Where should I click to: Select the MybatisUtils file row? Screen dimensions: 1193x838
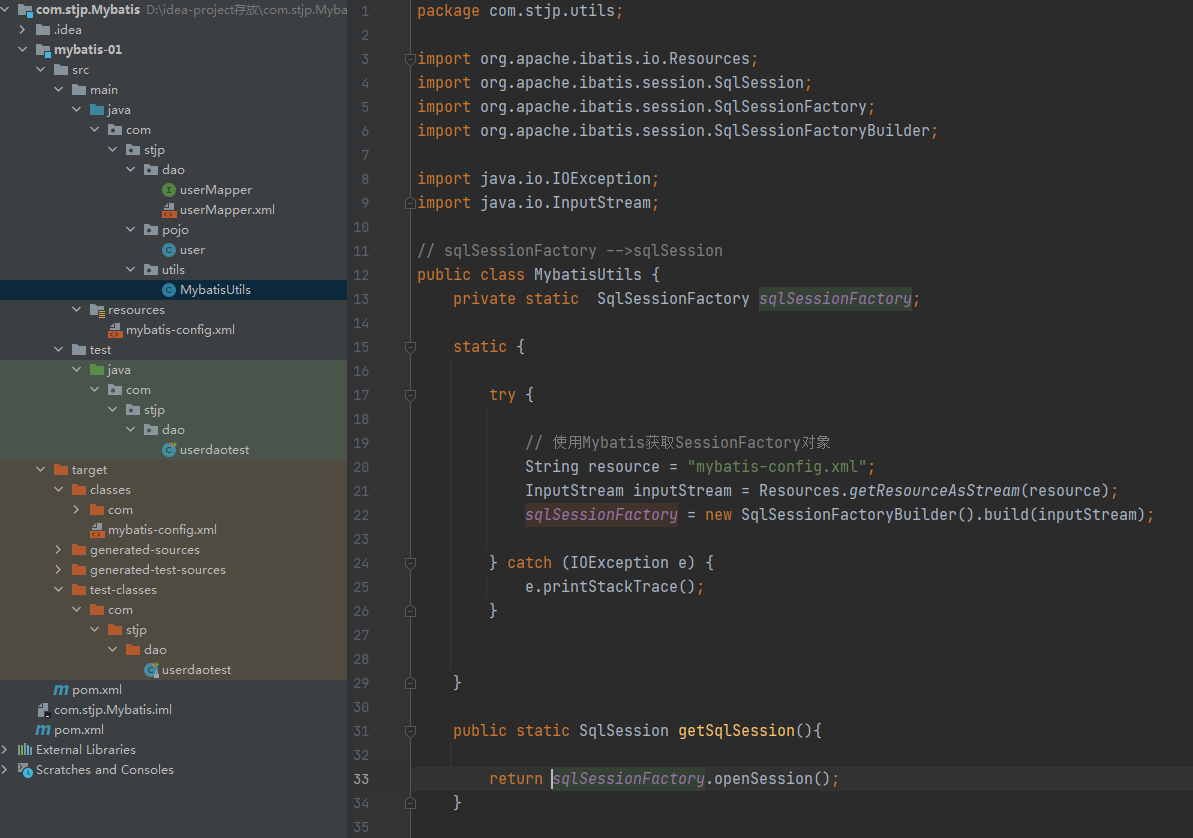point(173,290)
